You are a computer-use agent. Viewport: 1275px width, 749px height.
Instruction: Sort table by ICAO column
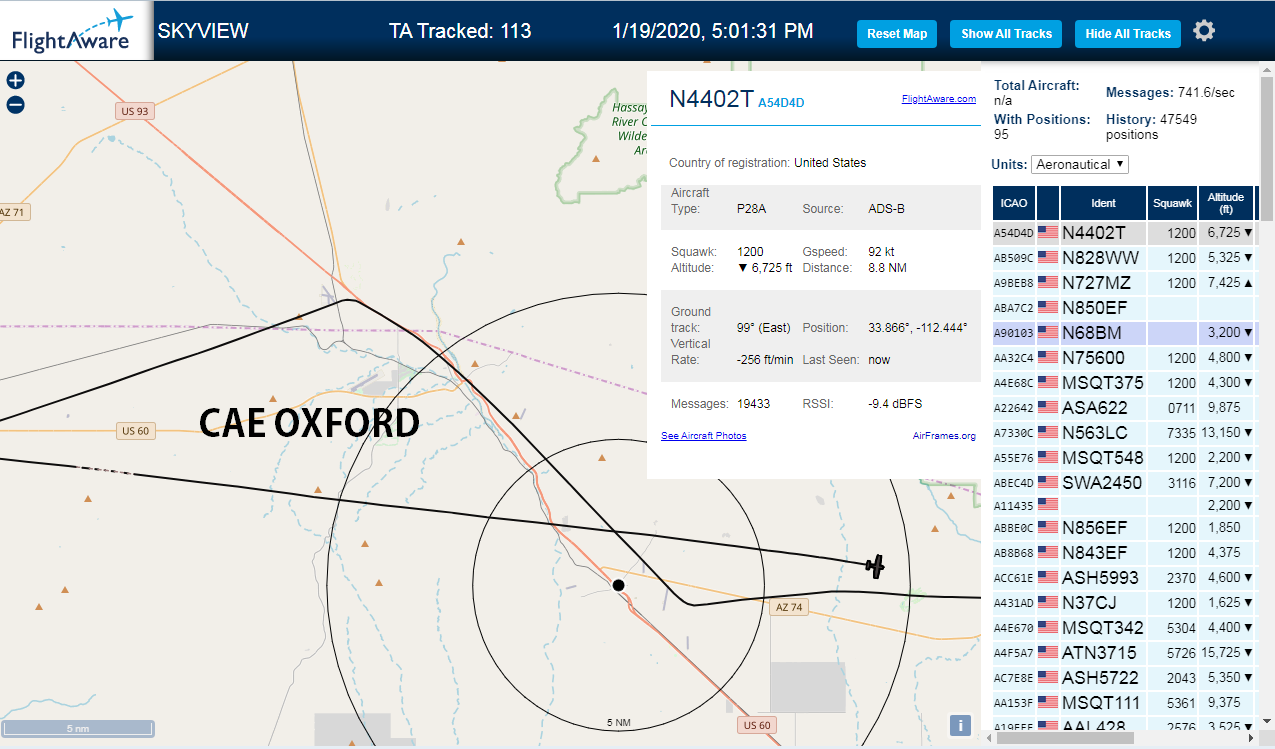click(1014, 203)
